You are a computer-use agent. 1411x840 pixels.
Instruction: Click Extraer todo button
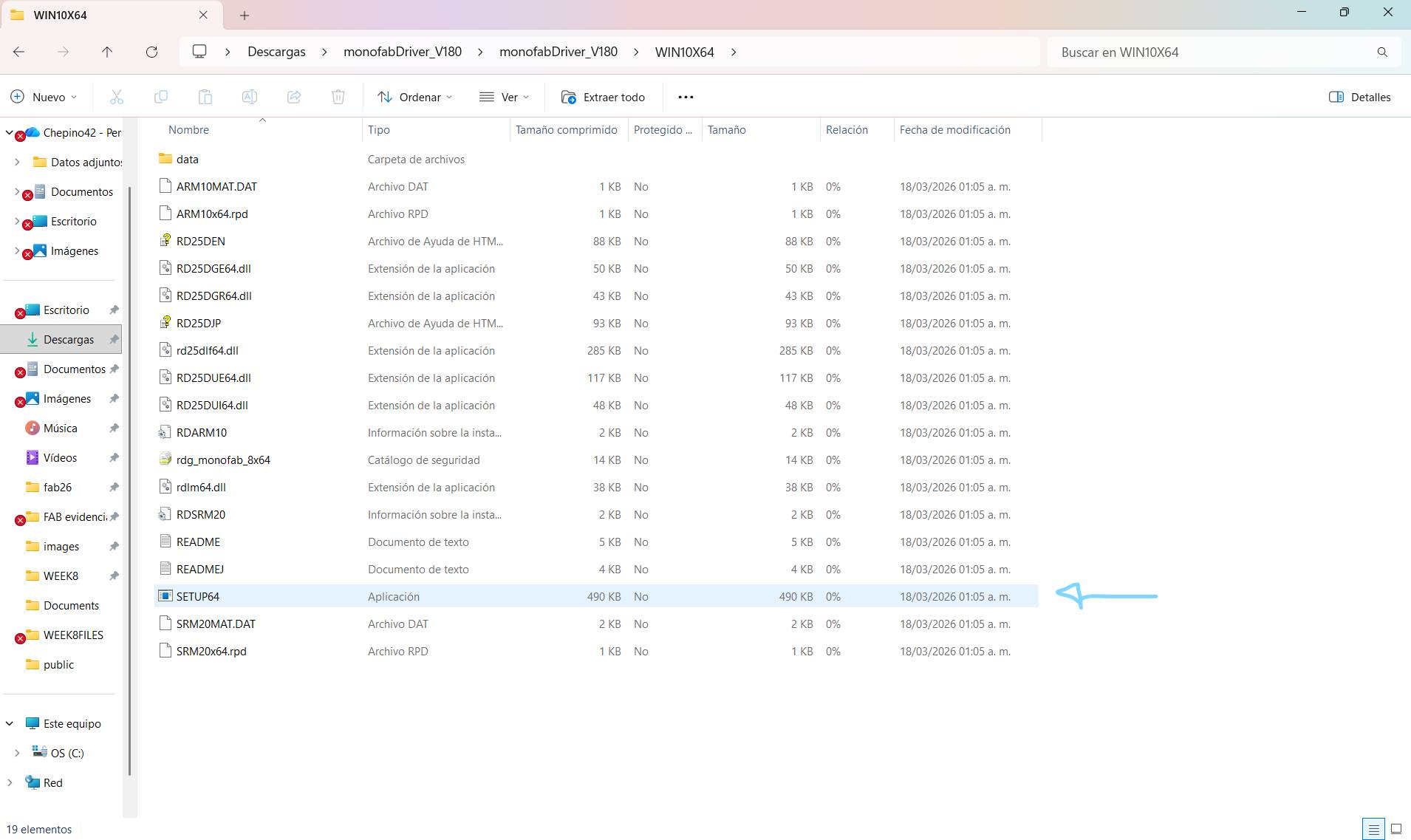603,97
